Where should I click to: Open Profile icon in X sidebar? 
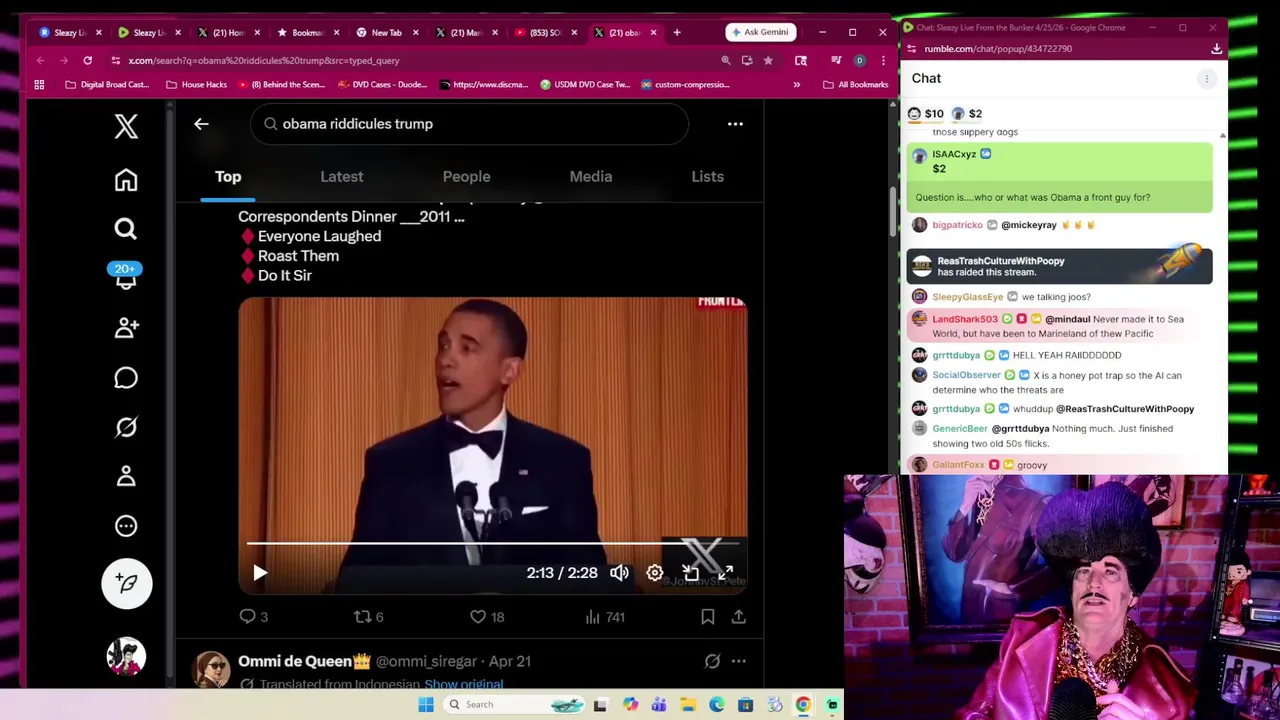click(x=126, y=476)
